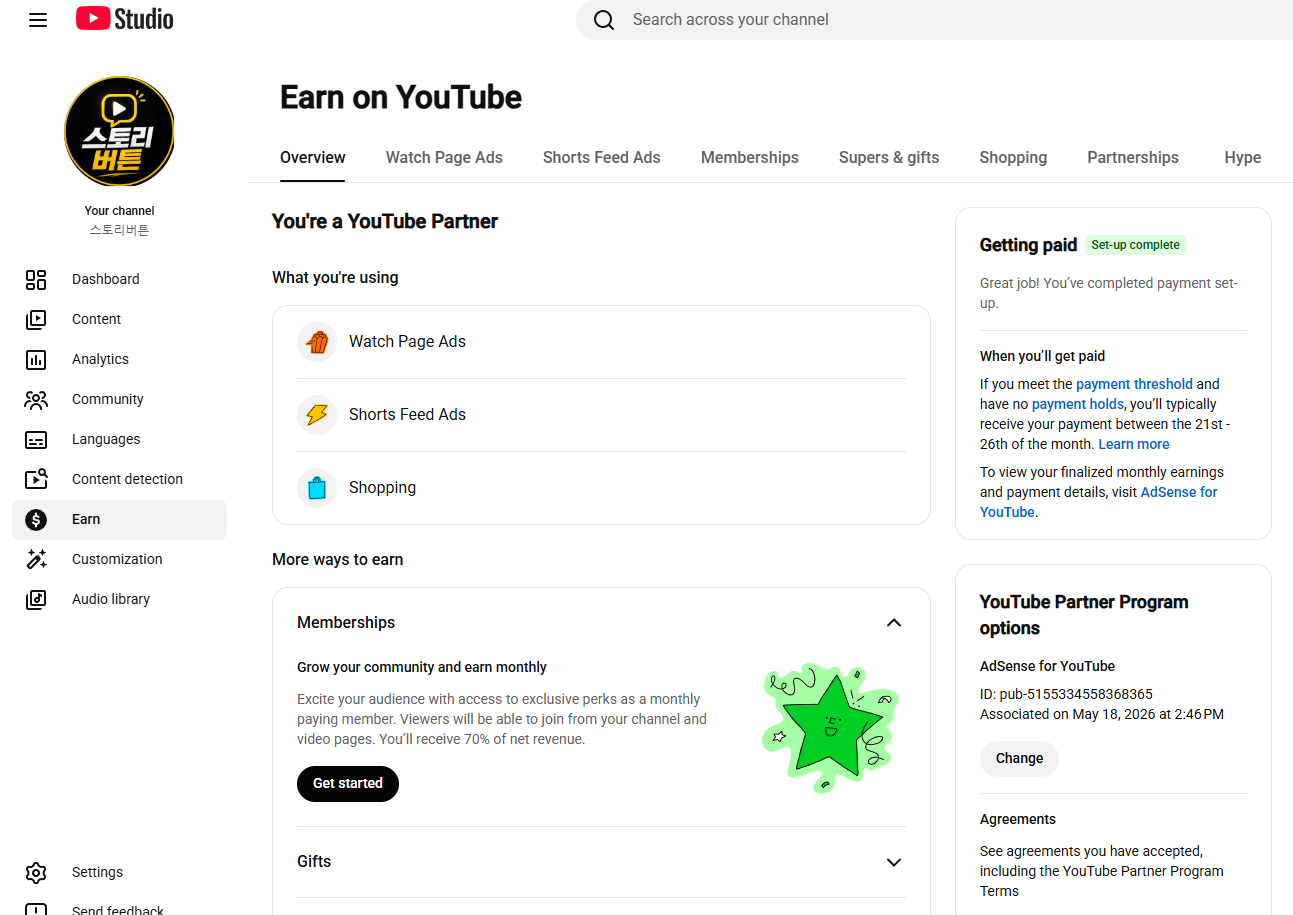Switch to the Watch Page Ads tab

pyautogui.click(x=444, y=157)
